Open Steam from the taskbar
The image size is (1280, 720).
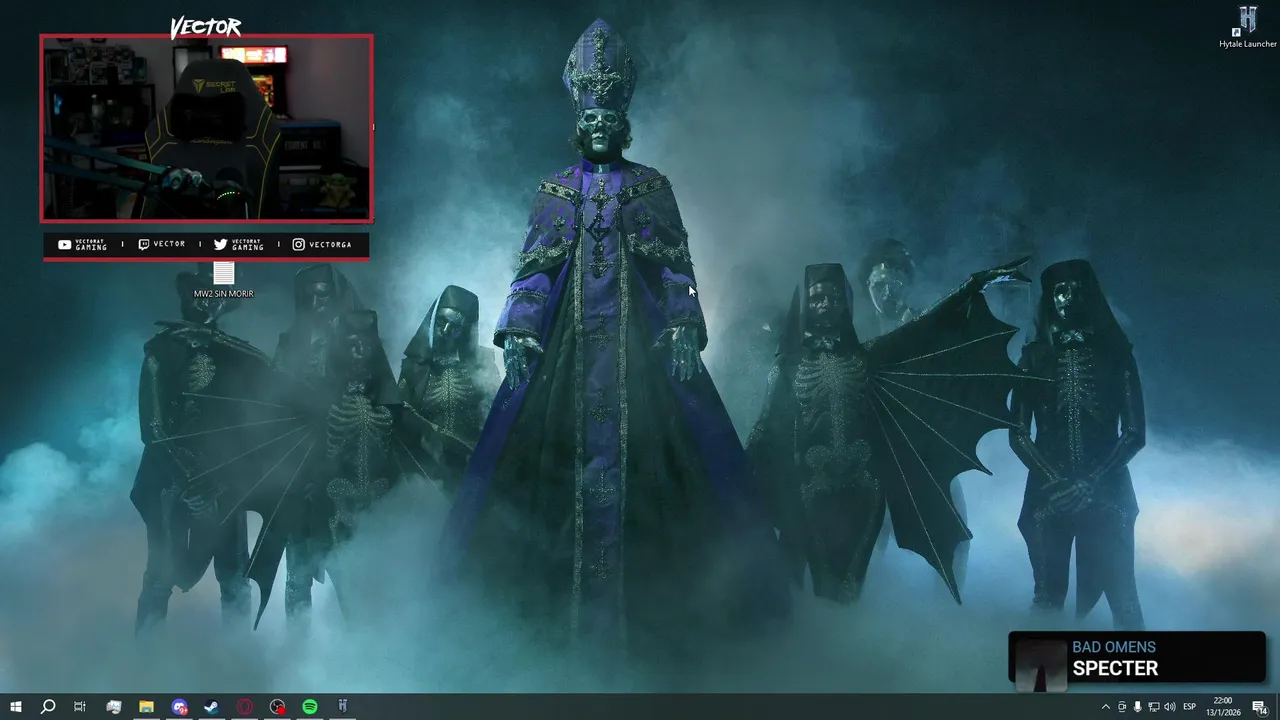click(x=211, y=707)
